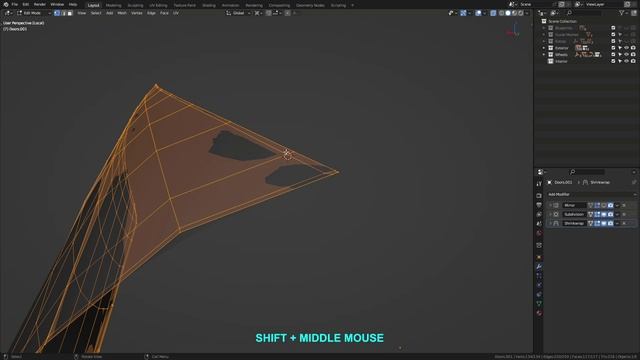
Task: Open Object Constraints properties tab icon
Action: (x=539, y=294)
